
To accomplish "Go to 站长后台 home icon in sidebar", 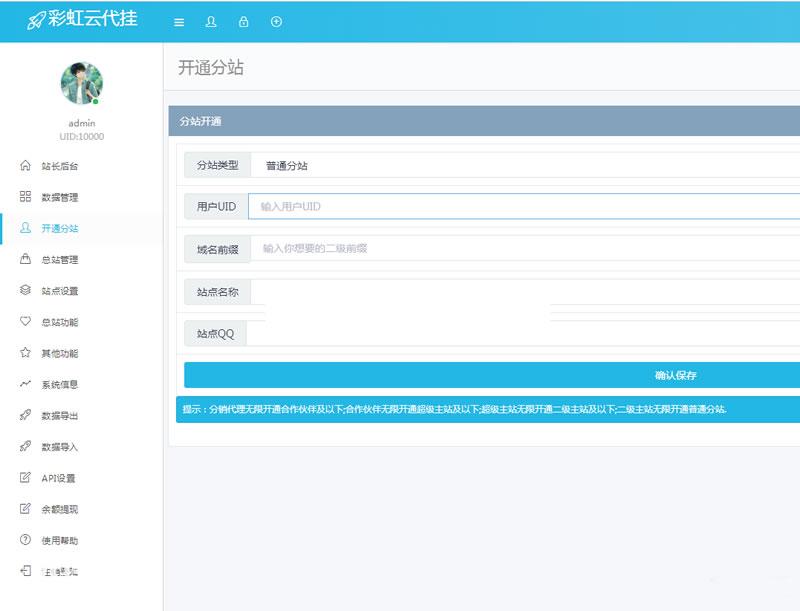I will coord(25,165).
